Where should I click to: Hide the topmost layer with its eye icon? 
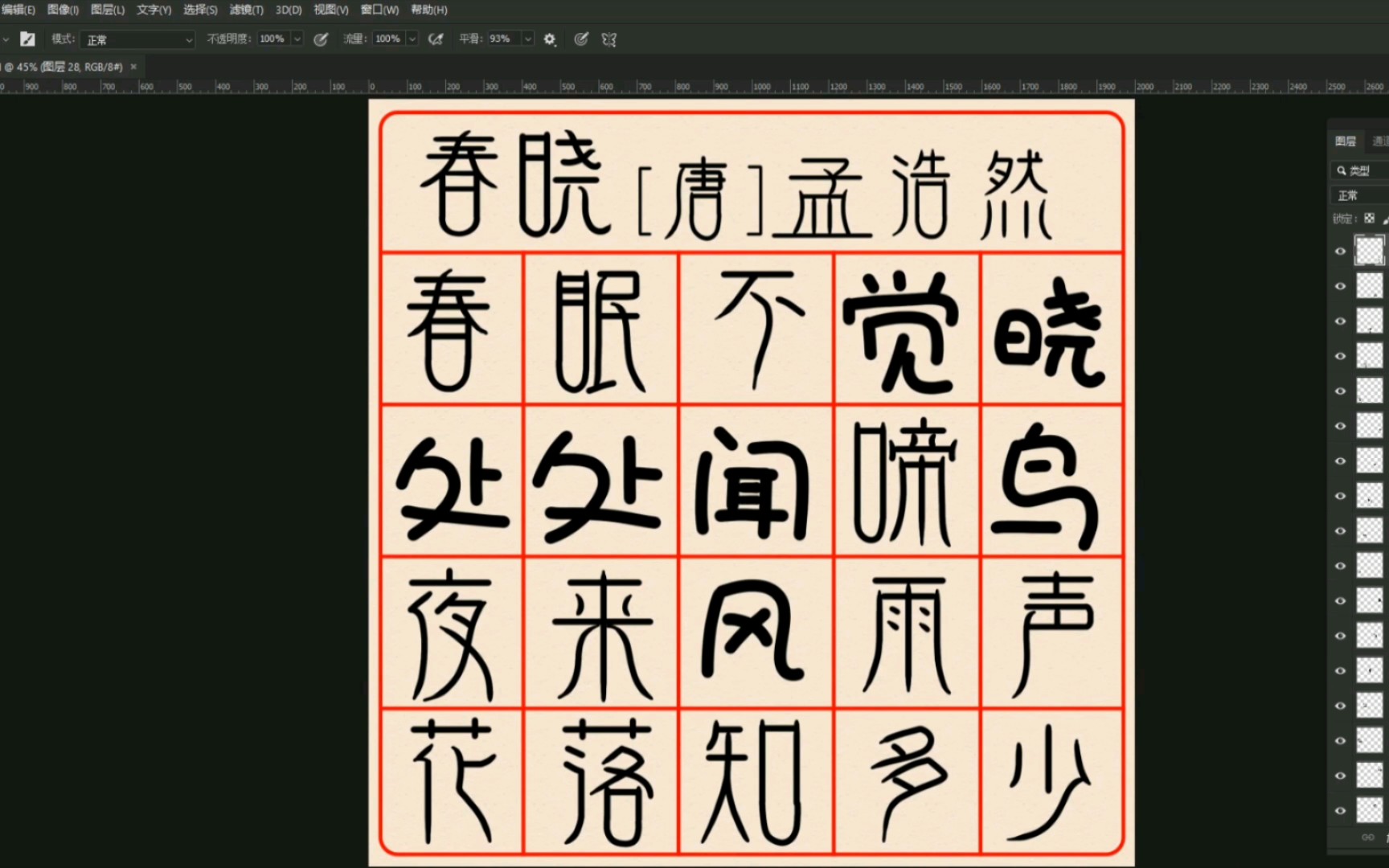pyautogui.click(x=1340, y=250)
